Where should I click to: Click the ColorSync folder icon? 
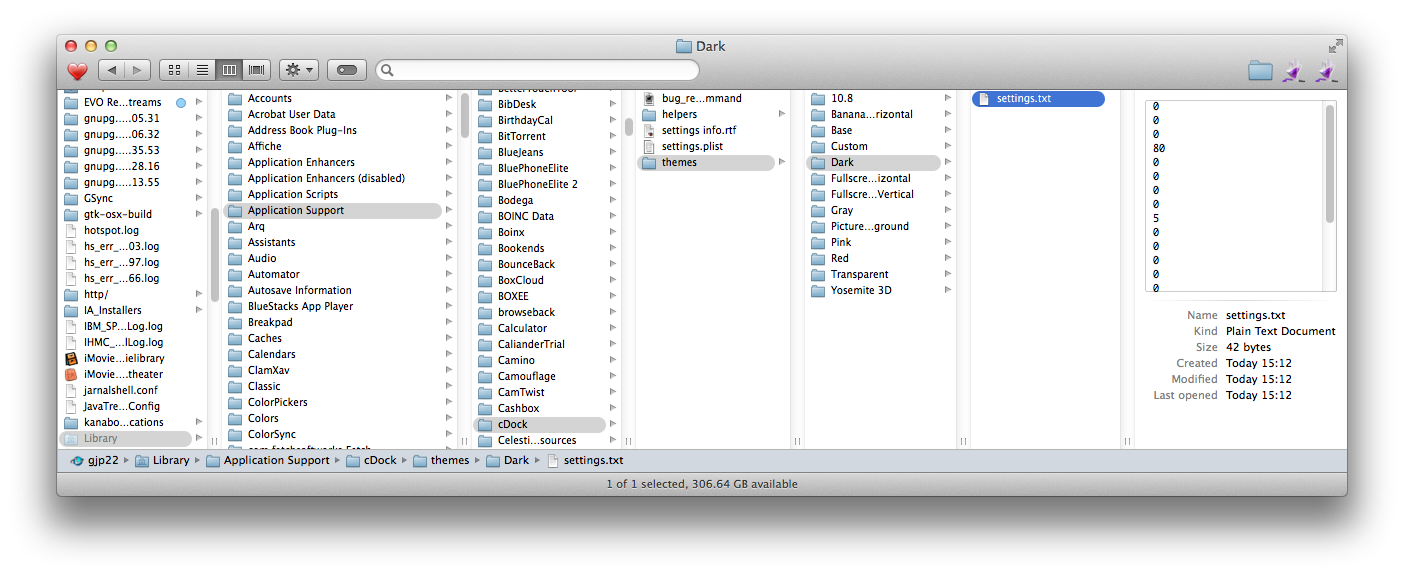coord(235,434)
